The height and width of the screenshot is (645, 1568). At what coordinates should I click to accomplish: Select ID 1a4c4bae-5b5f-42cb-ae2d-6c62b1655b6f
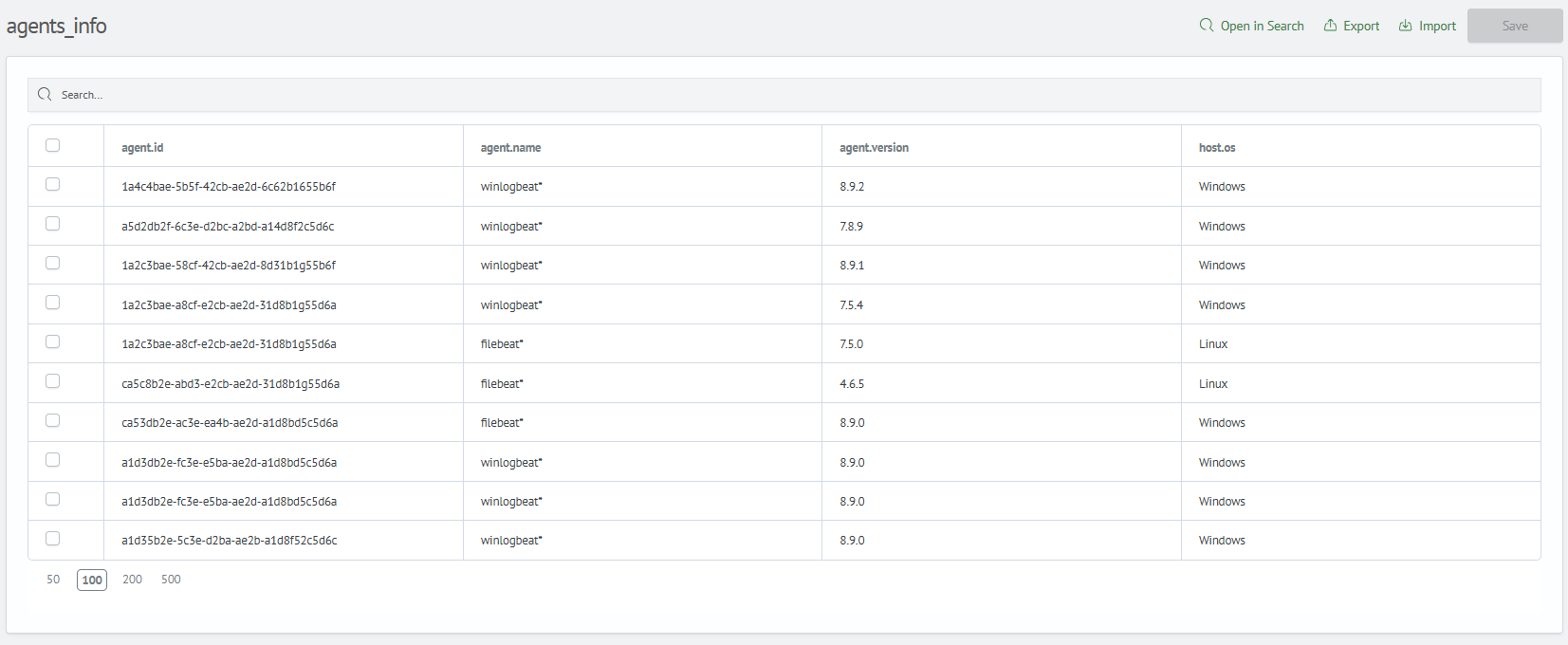click(x=229, y=187)
